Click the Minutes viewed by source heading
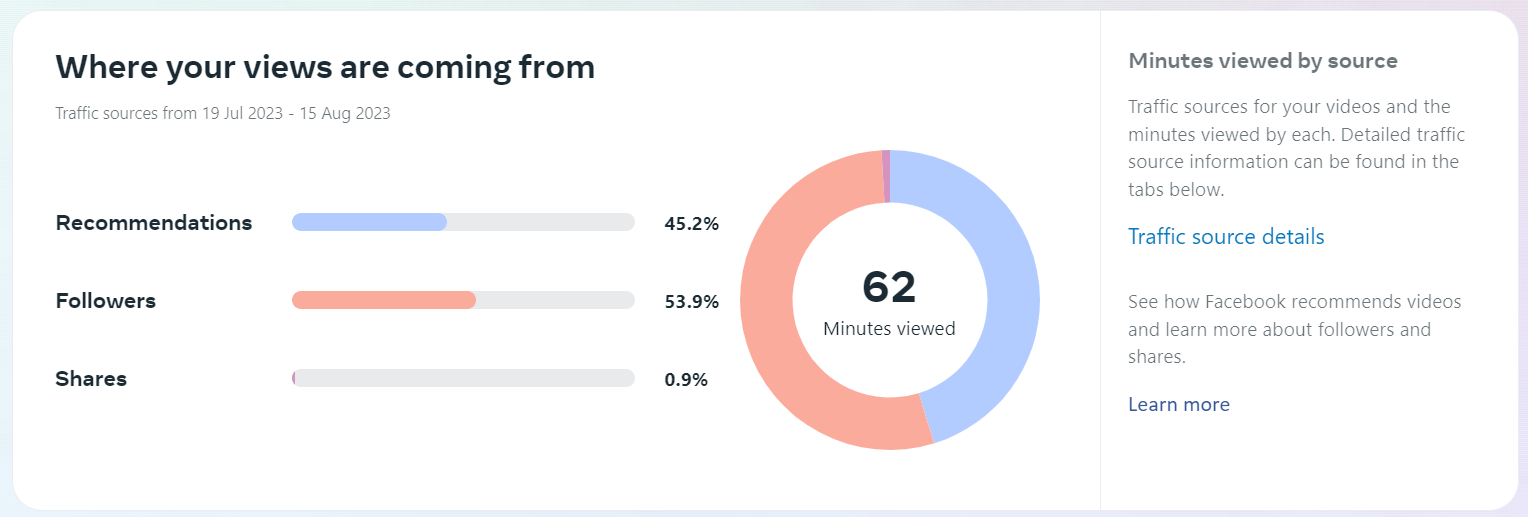The image size is (1528, 517). click(x=1262, y=61)
